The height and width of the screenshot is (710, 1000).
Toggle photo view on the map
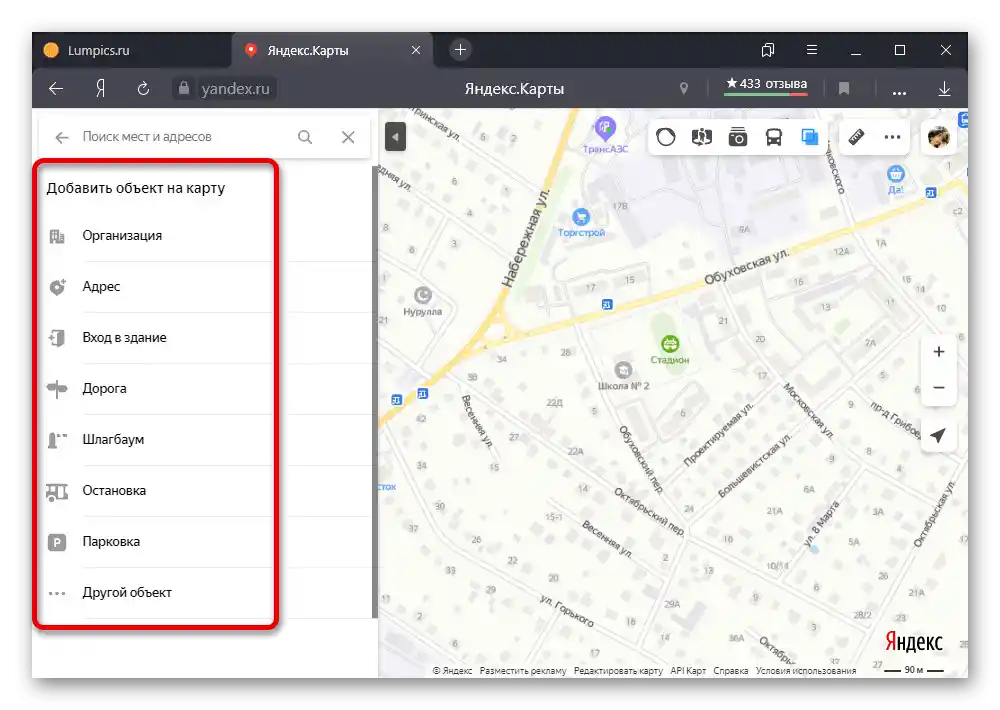737,136
